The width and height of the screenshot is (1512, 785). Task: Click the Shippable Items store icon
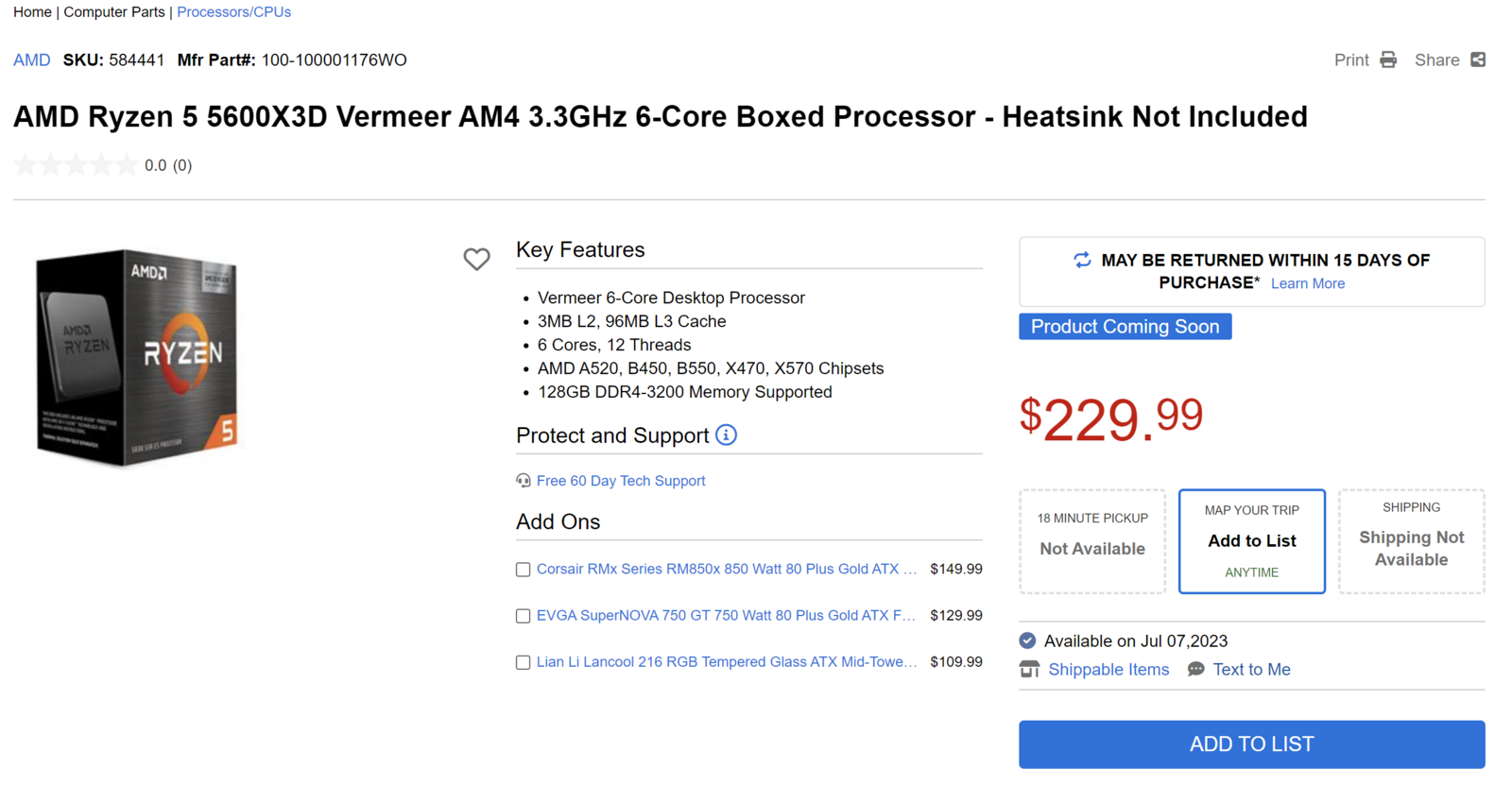(x=1029, y=670)
